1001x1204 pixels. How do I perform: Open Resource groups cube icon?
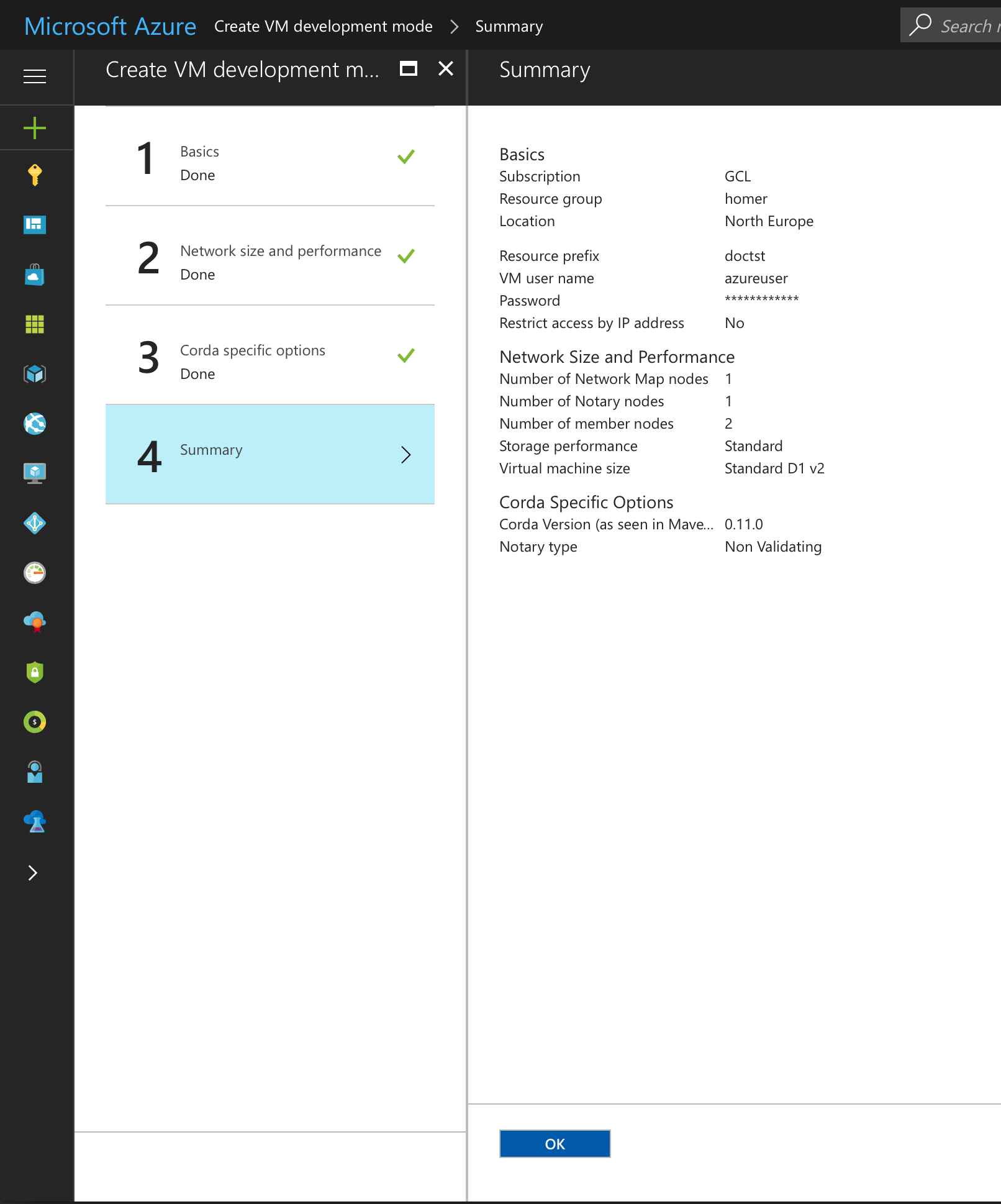click(35, 374)
